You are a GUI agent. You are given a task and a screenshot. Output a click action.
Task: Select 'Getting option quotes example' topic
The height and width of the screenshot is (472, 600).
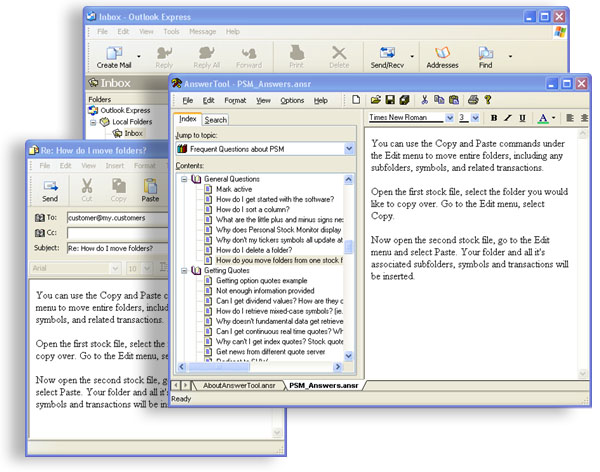pos(261,281)
